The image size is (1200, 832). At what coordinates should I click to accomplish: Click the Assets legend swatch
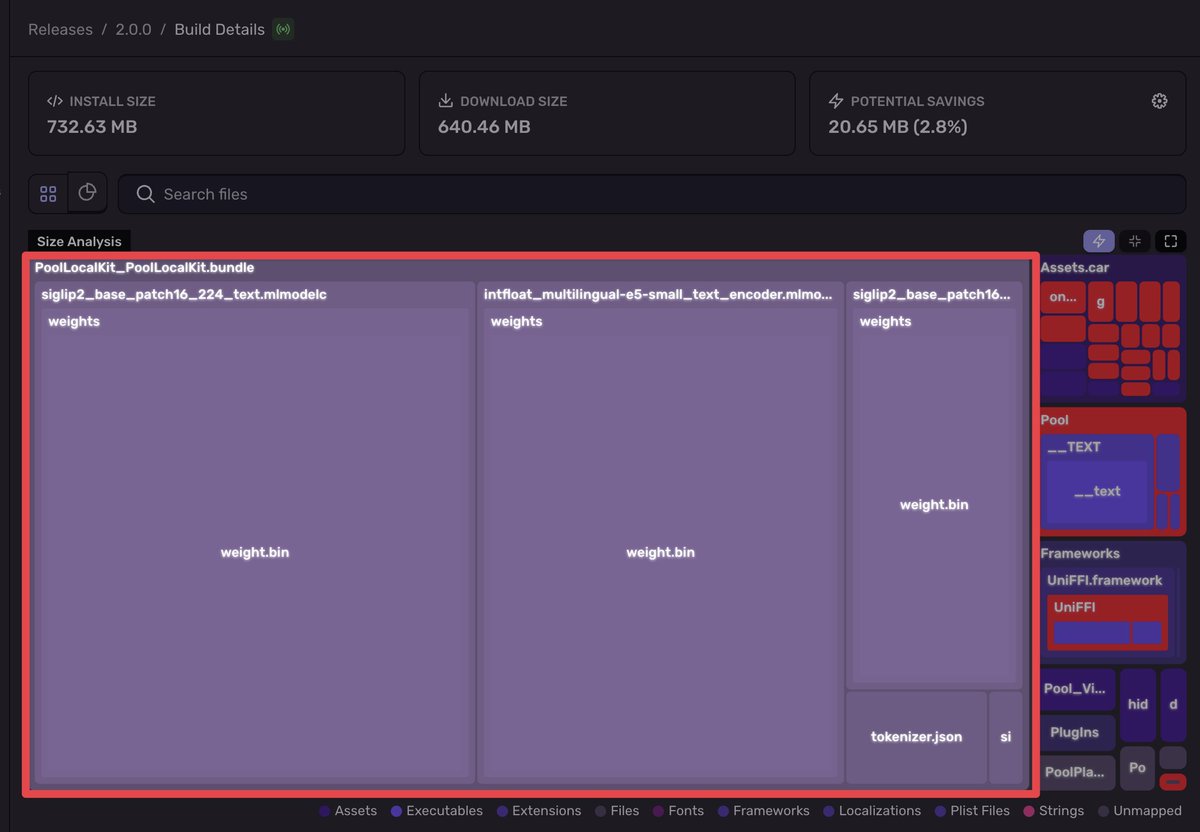coord(325,811)
